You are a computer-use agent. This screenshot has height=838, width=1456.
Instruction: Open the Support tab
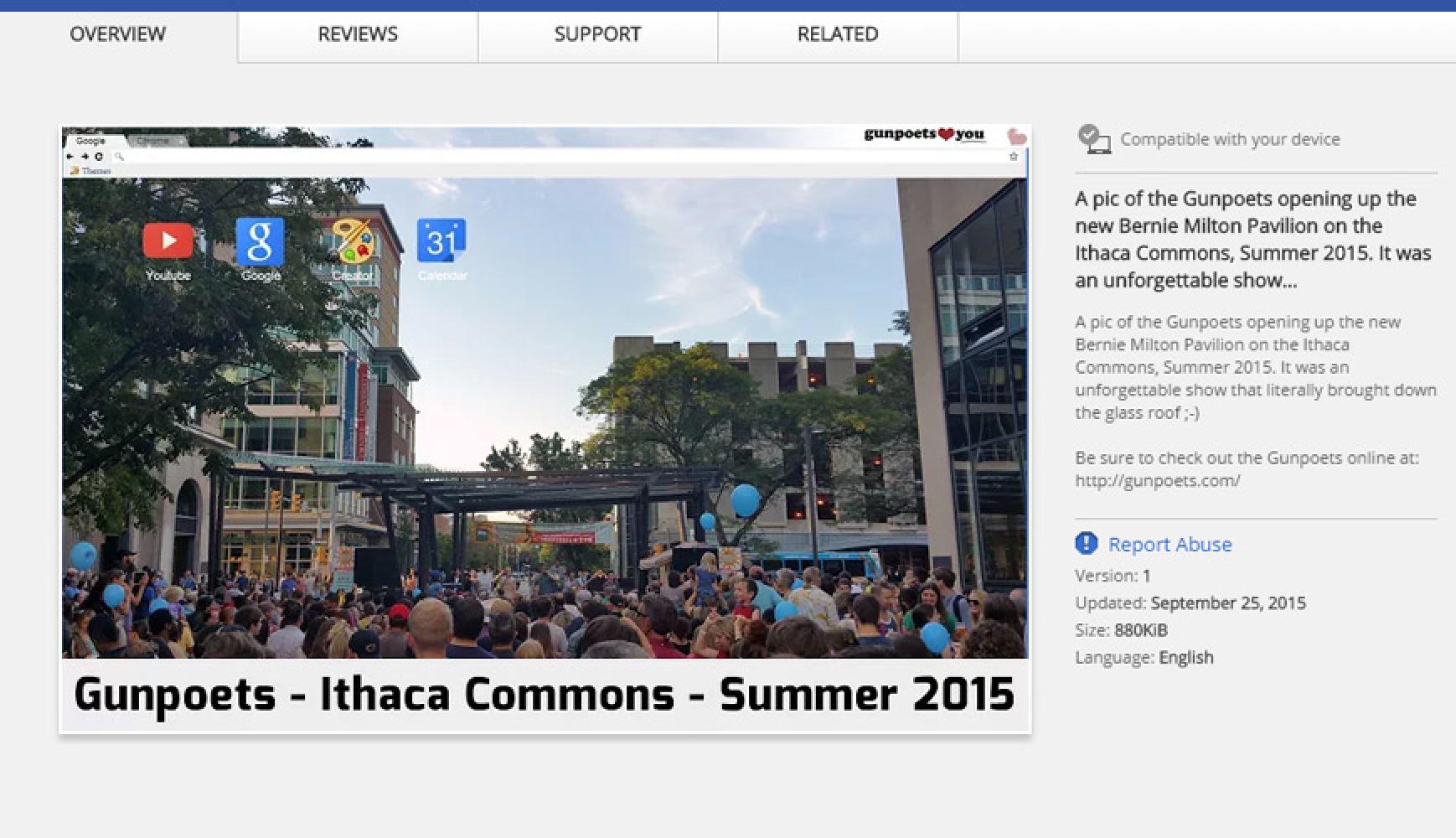597,34
